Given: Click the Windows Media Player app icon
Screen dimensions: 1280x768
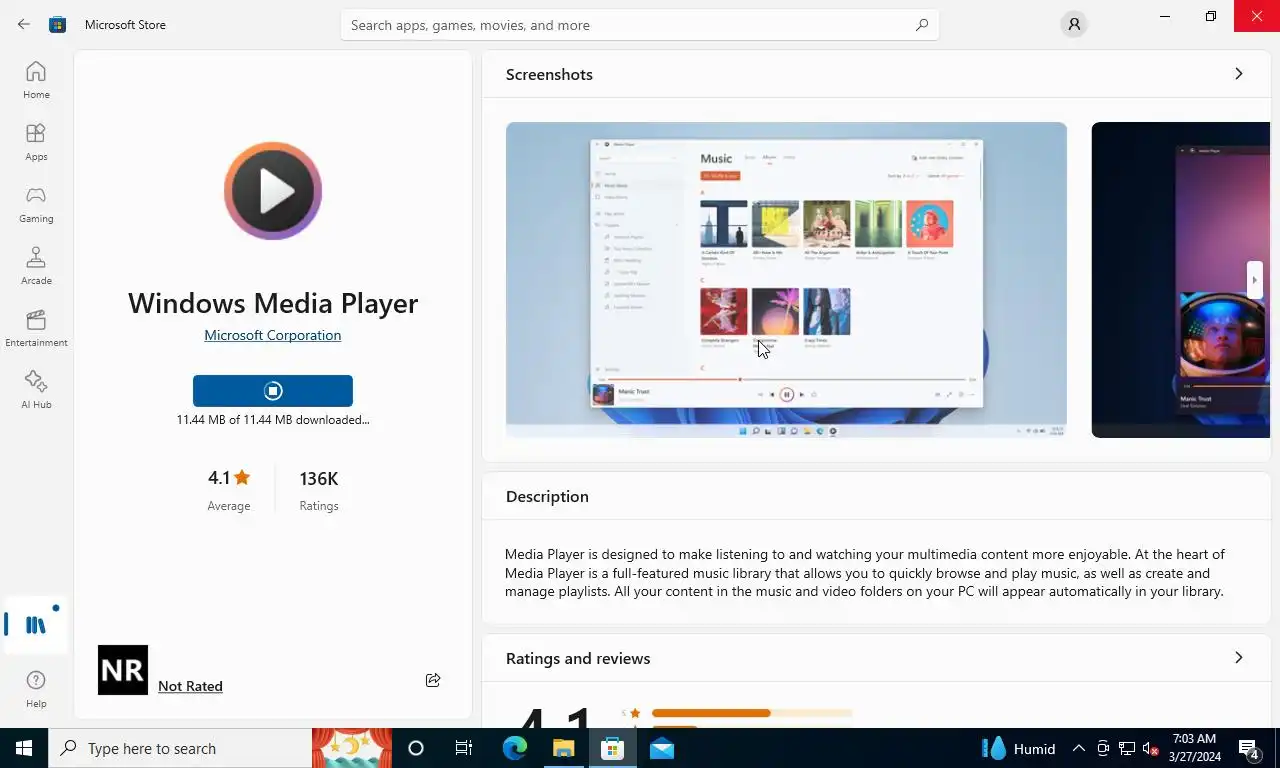Looking at the screenshot, I should (273, 191).
